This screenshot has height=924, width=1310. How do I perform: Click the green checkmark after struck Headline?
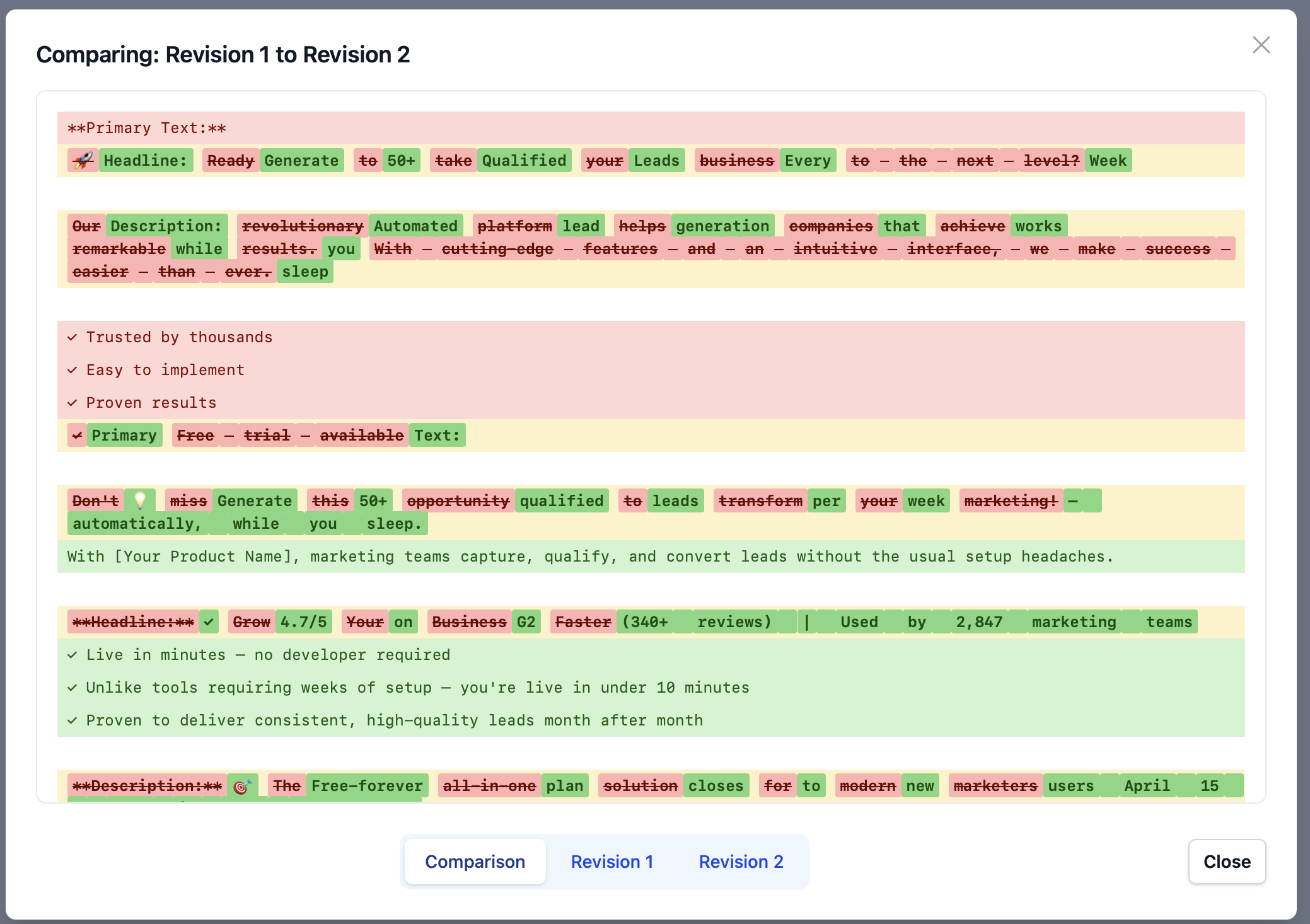209,622
